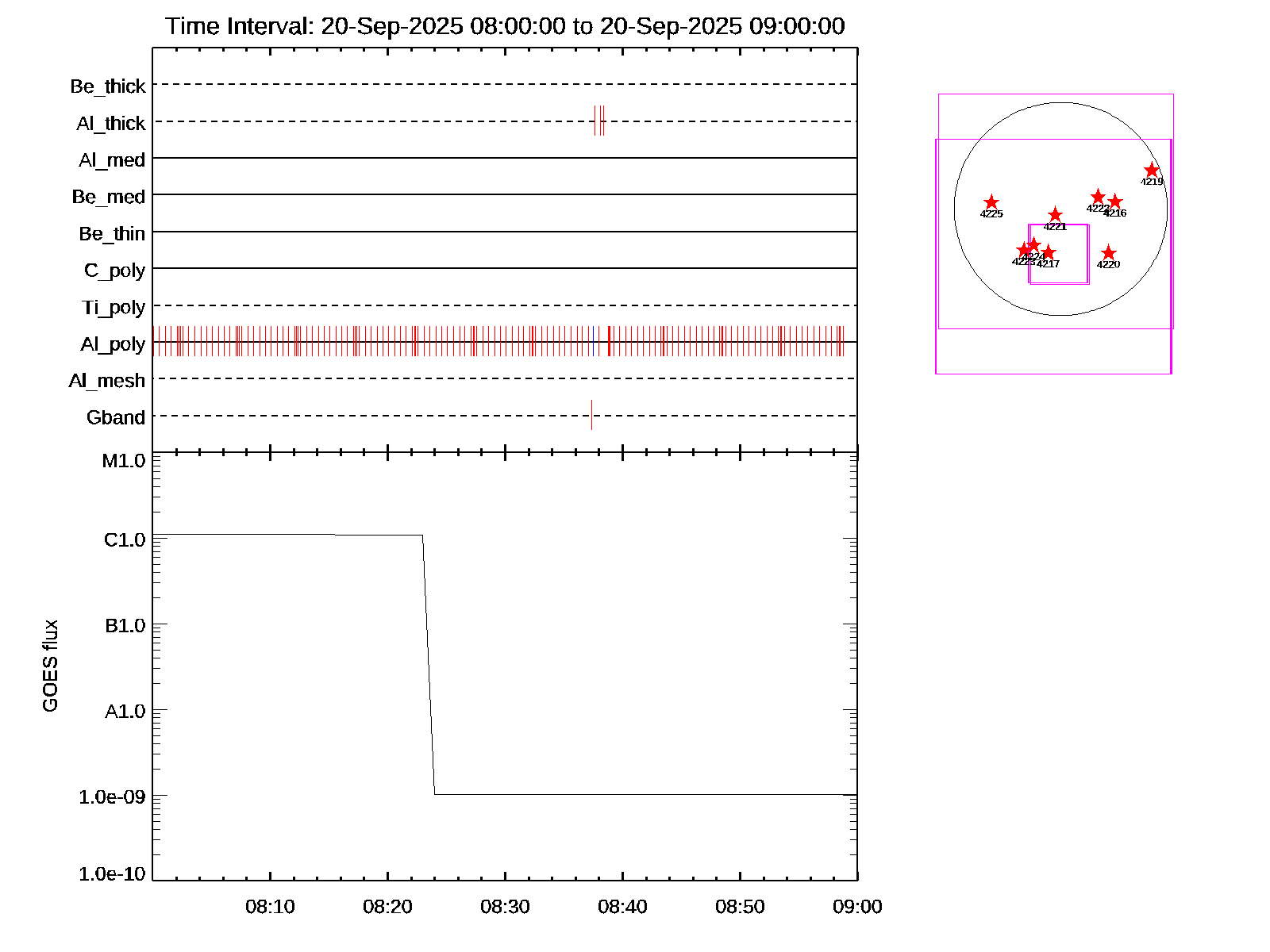Image resolution: width=1270 pixels, height=952 pixels.
Task: Click the Gband filter label
Action: (x=116, y=417)
